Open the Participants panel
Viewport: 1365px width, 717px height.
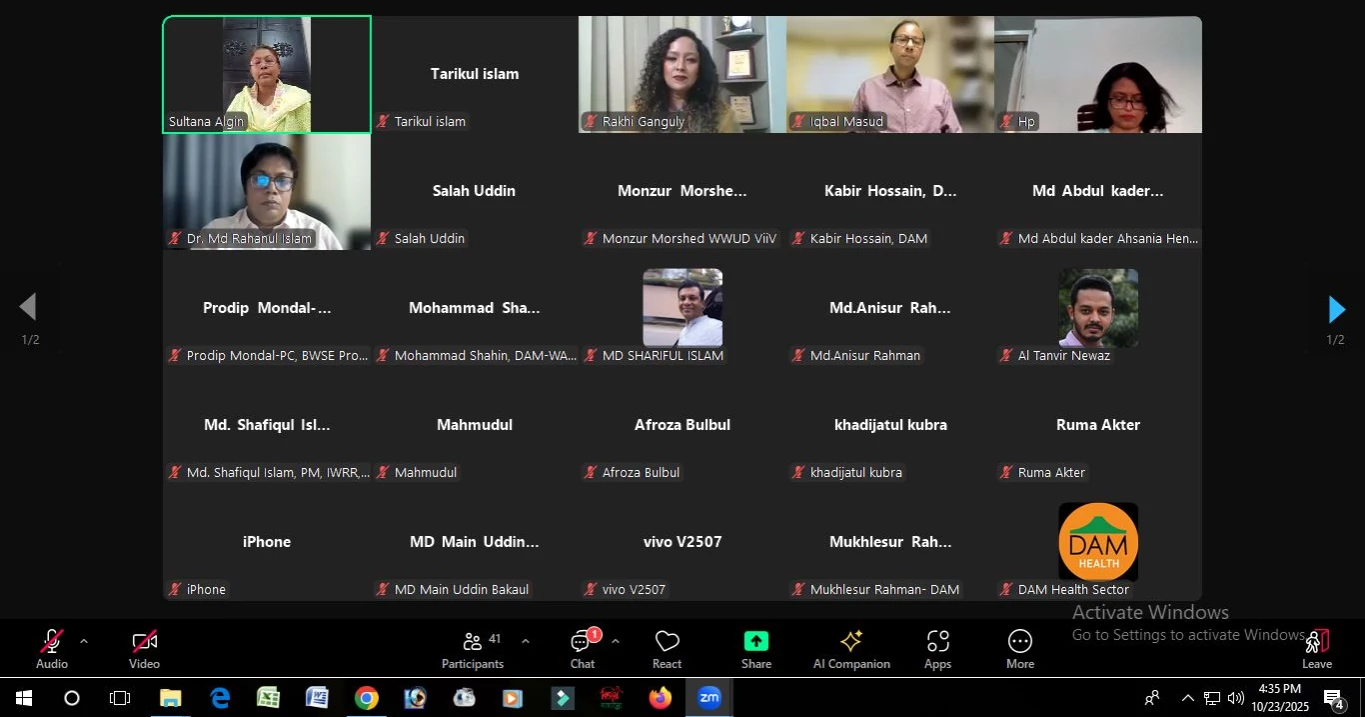tap(473, 649)
